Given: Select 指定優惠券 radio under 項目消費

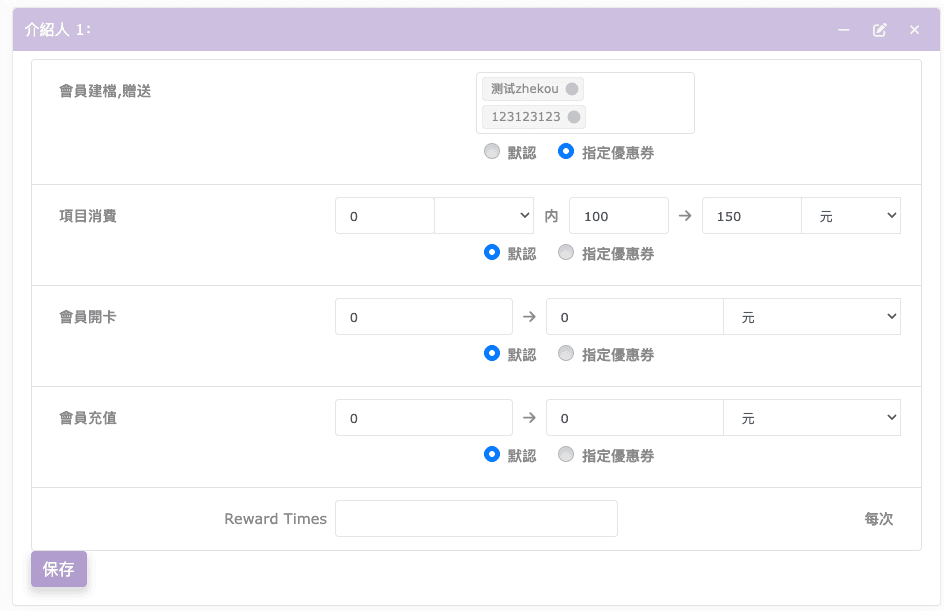Looking at the screenshot, I should tap(566, 253).
